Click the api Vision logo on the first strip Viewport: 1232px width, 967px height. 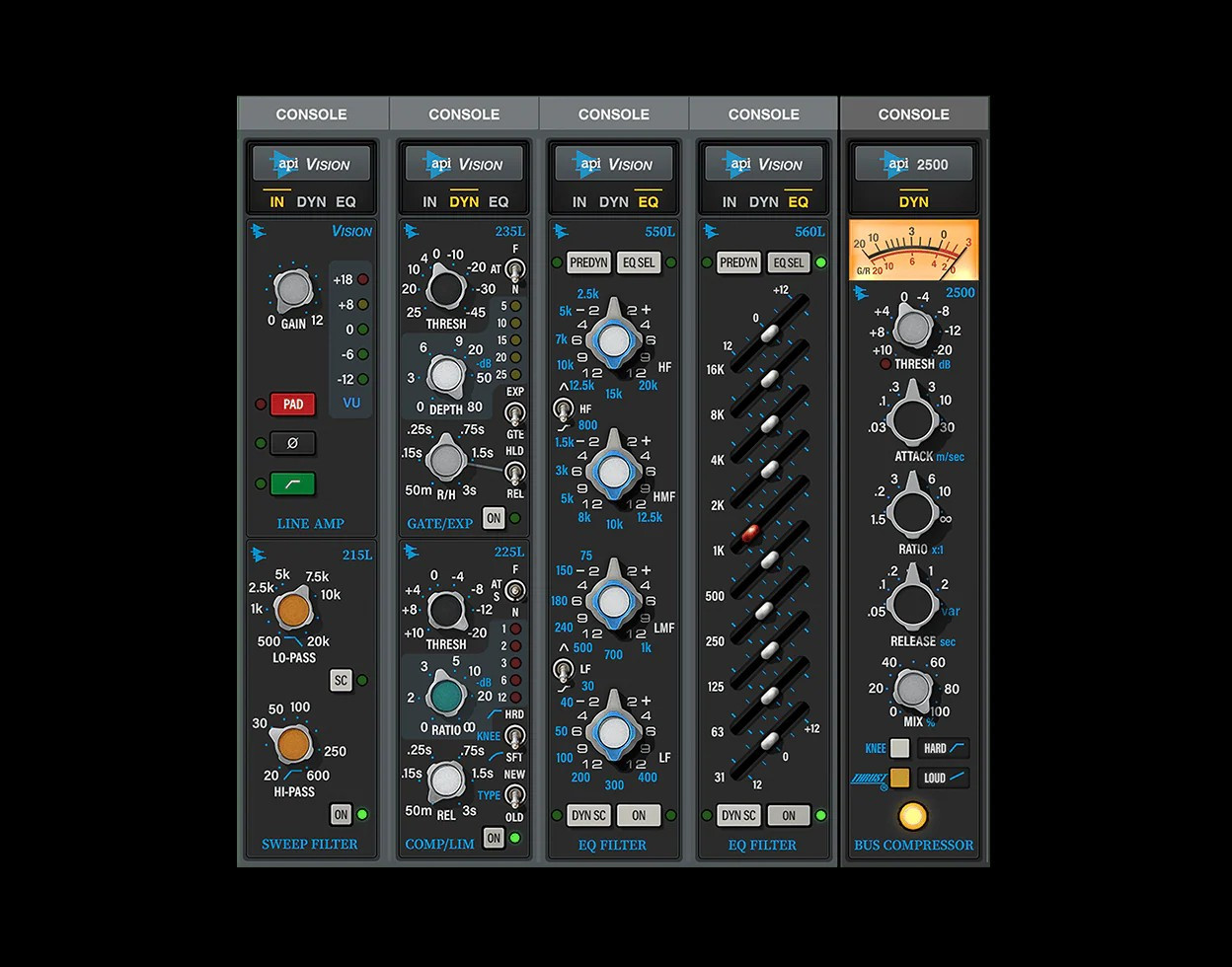[x=311, y=163]
